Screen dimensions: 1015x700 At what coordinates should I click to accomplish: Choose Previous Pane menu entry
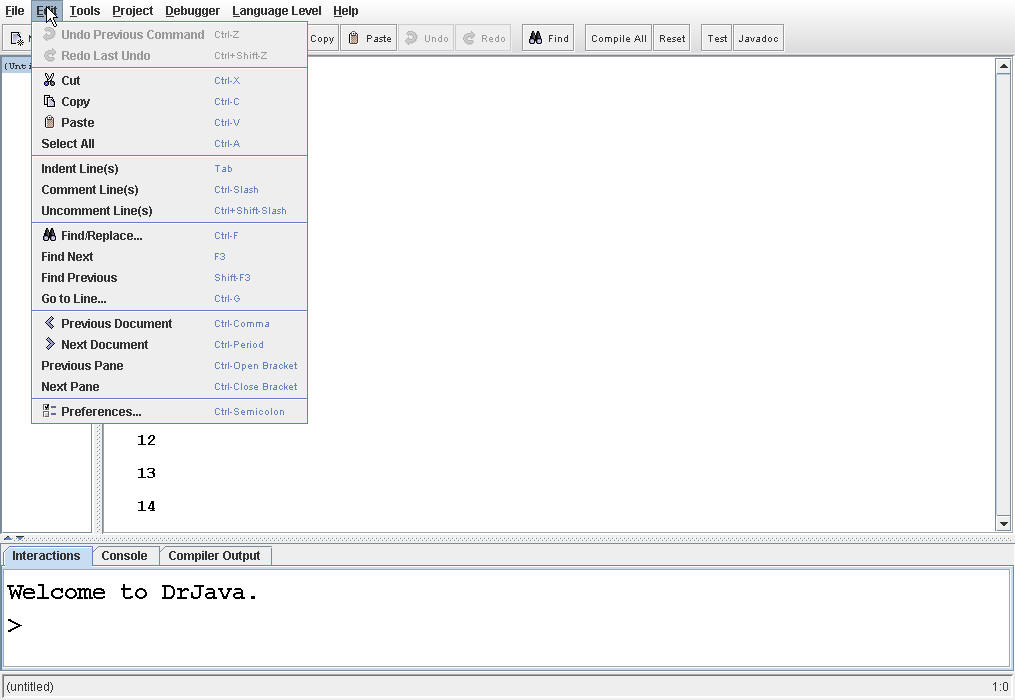coord(169,365)
